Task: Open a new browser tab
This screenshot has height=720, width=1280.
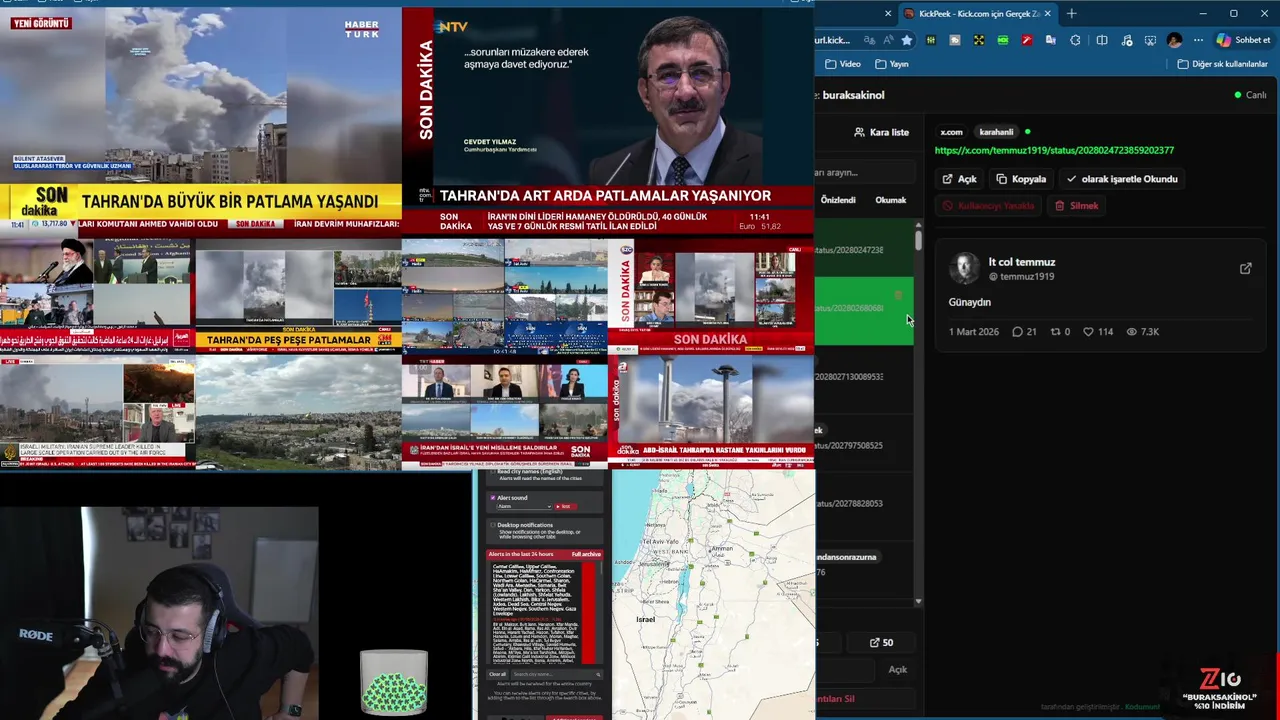Action: pos(1071,13)
